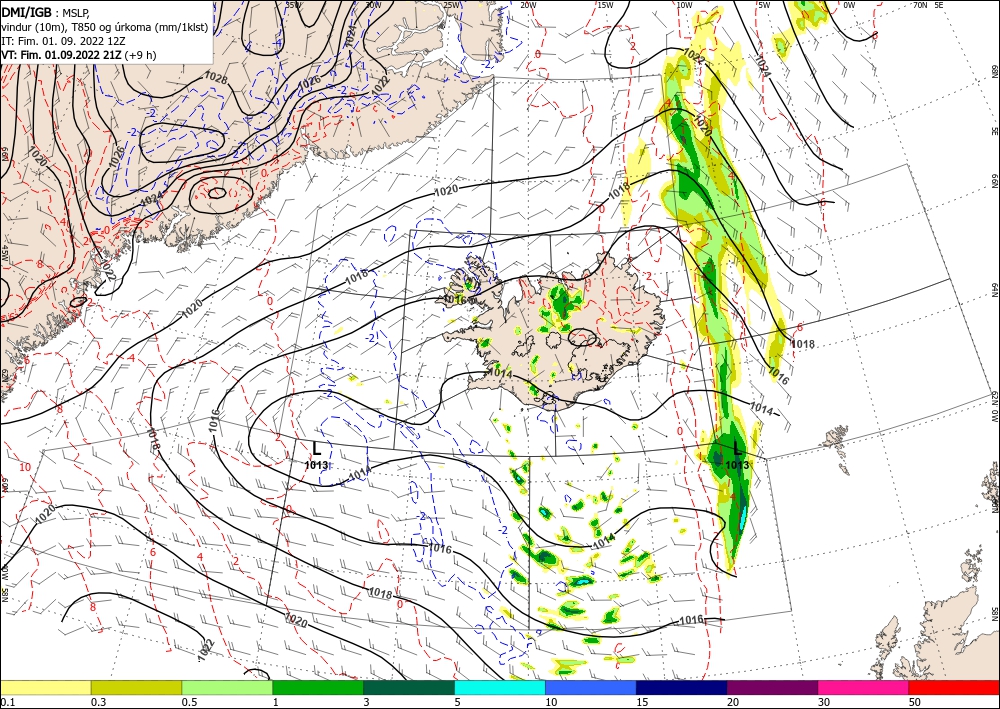Click the '35W' longitude label
Image resolution: width=1000 pixels, height=709 pixels.
[x=293, y=5]
